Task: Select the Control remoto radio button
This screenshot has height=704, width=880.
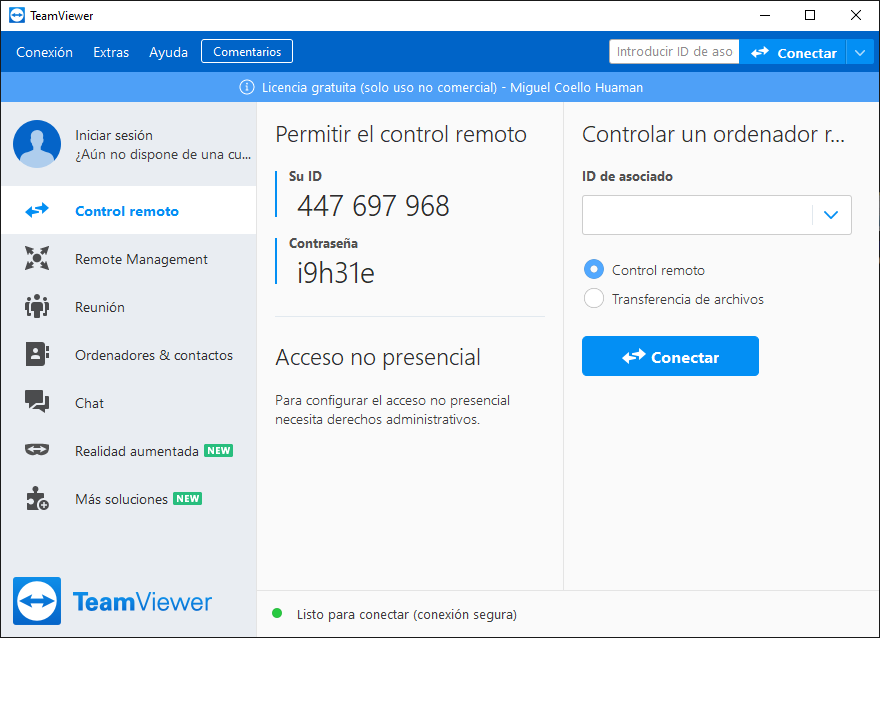Action: point(594,269)
